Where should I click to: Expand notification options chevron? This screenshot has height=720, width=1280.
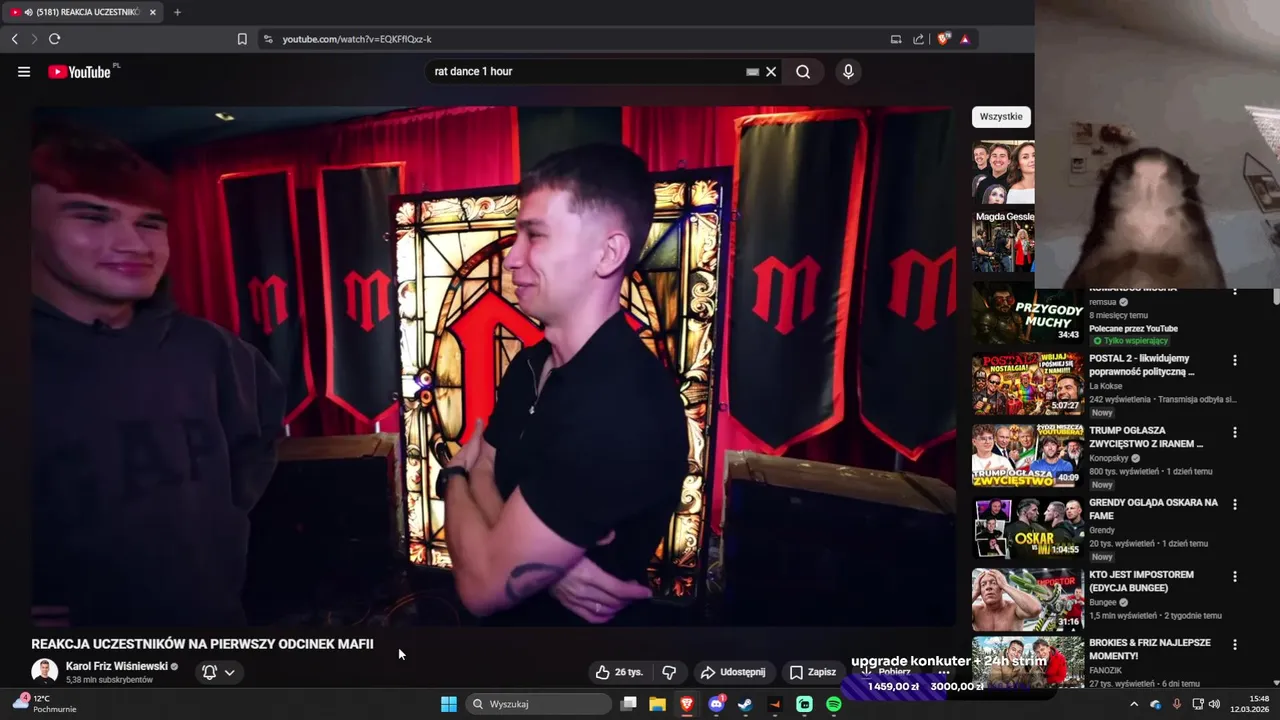[229, 672]
